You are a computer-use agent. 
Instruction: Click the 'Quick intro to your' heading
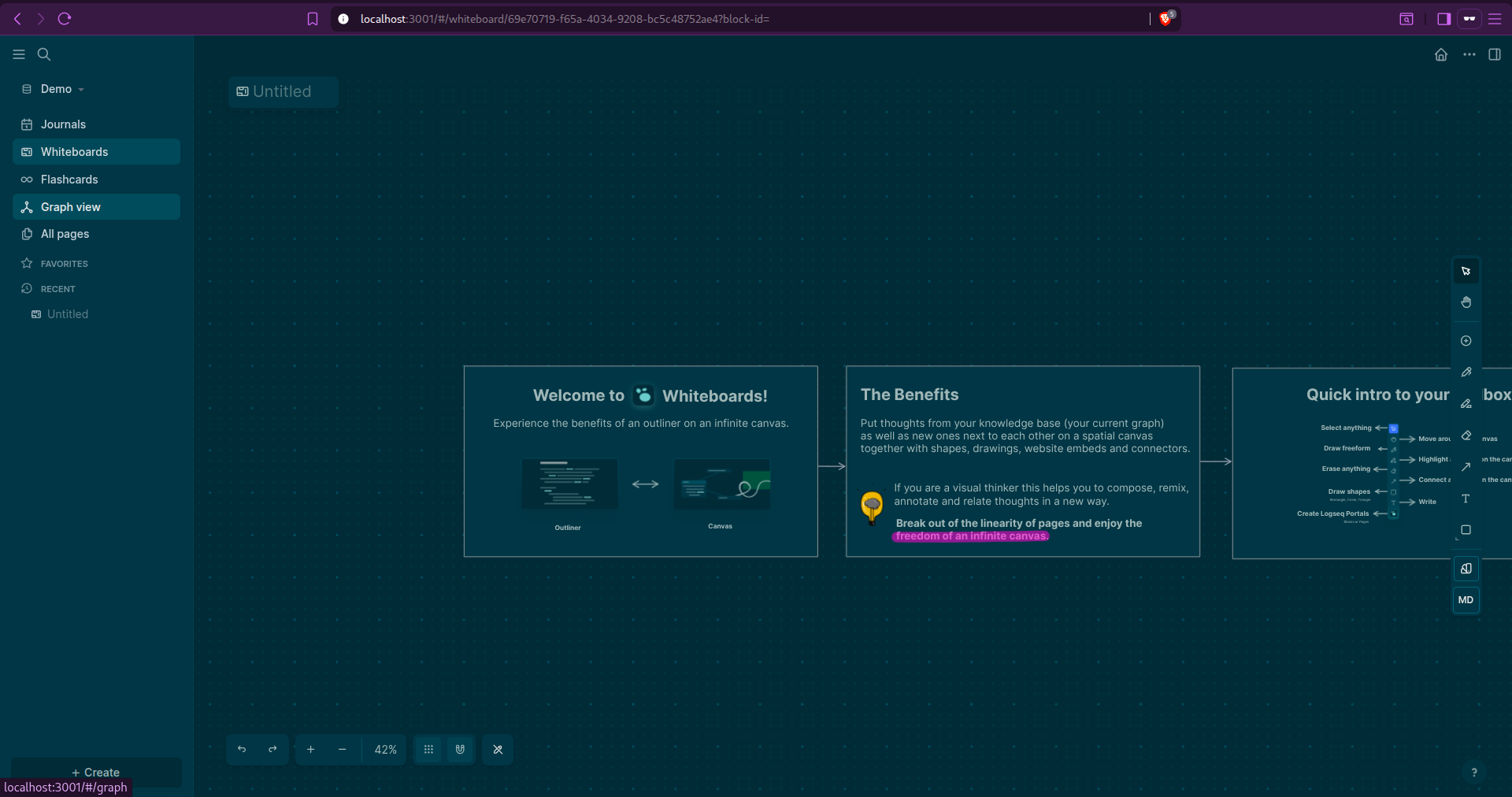point(1377,395)
